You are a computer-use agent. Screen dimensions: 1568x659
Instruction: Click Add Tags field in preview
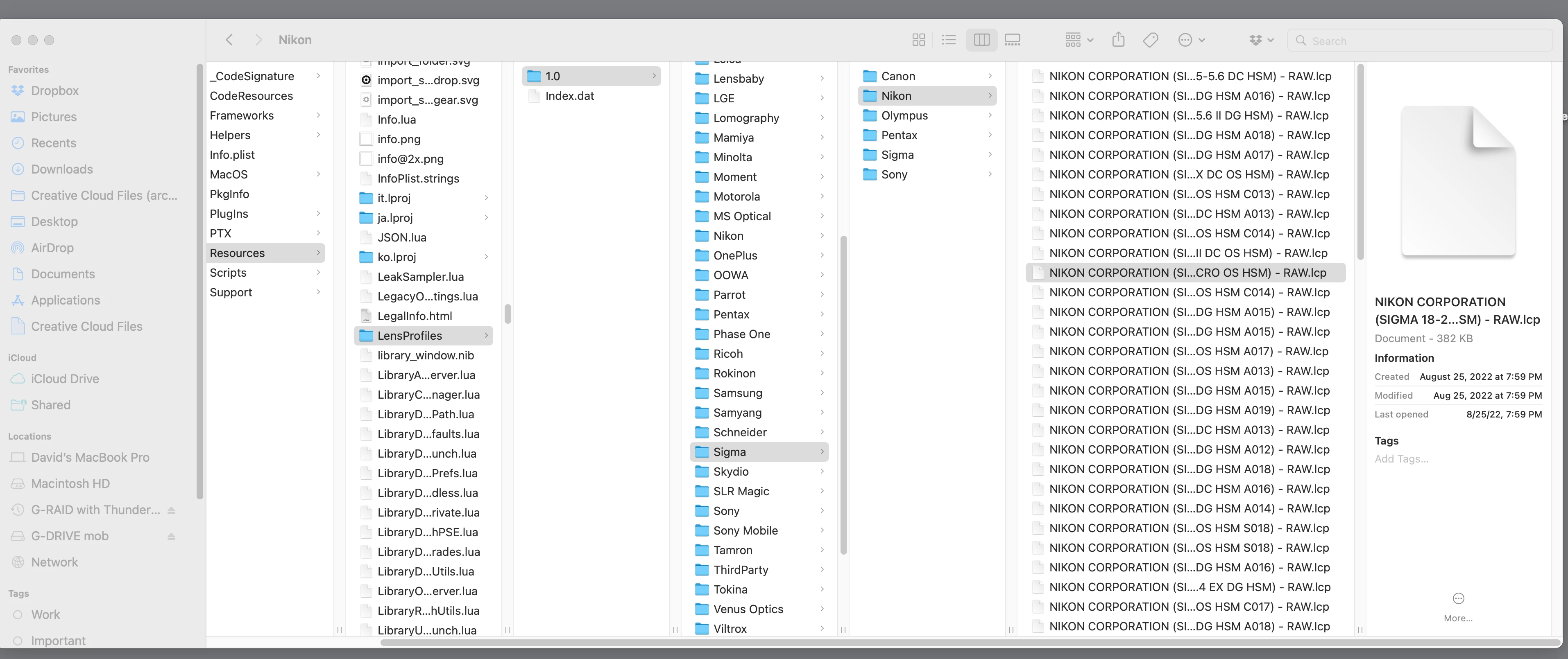tap(1401, 459)
